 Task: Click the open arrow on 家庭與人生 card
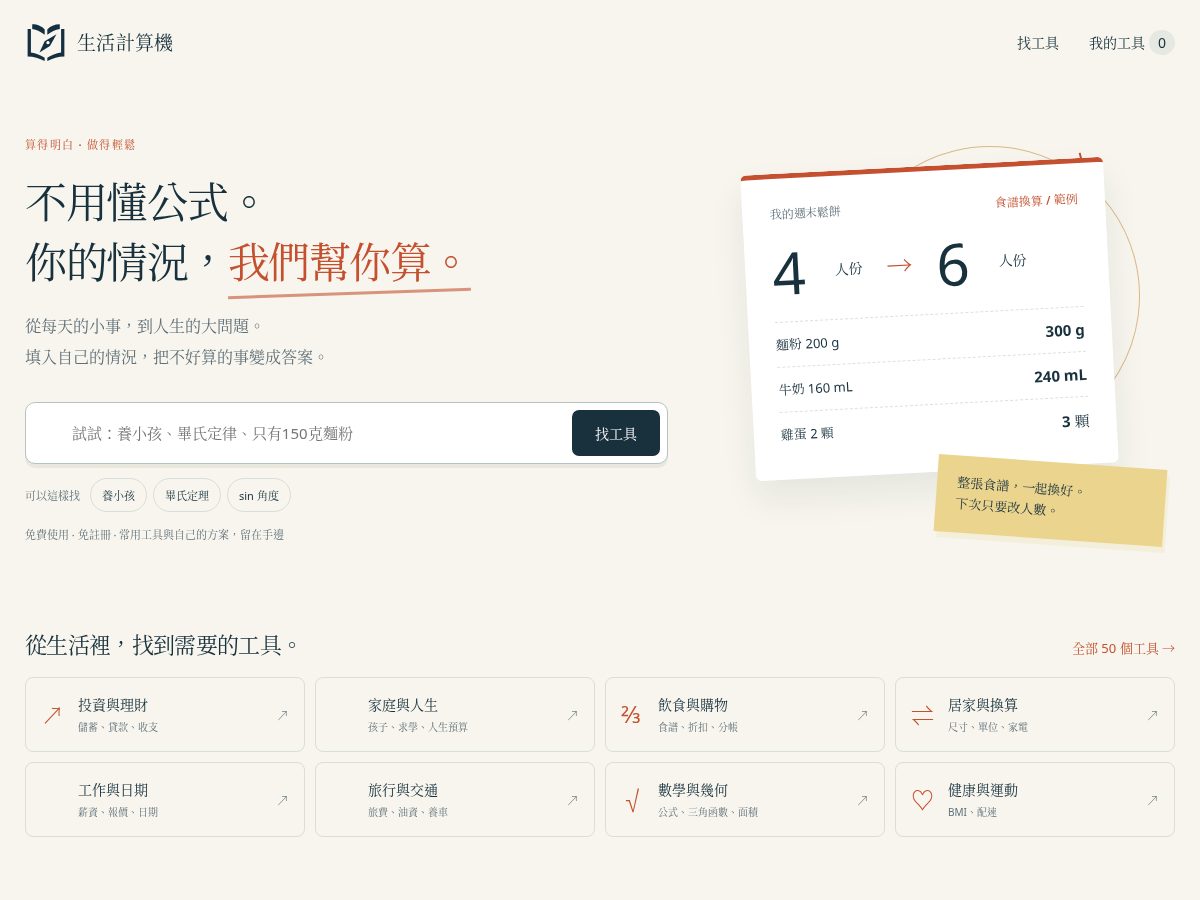[572, 715]
